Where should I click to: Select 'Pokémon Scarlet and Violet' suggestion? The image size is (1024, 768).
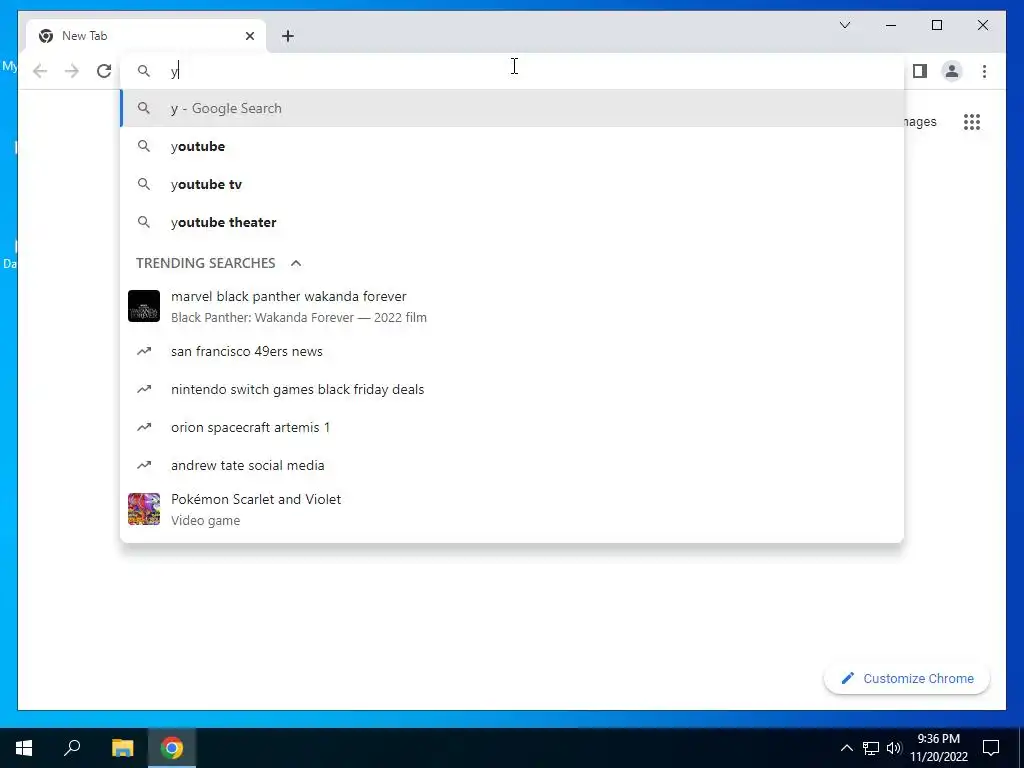pos(512,509)
